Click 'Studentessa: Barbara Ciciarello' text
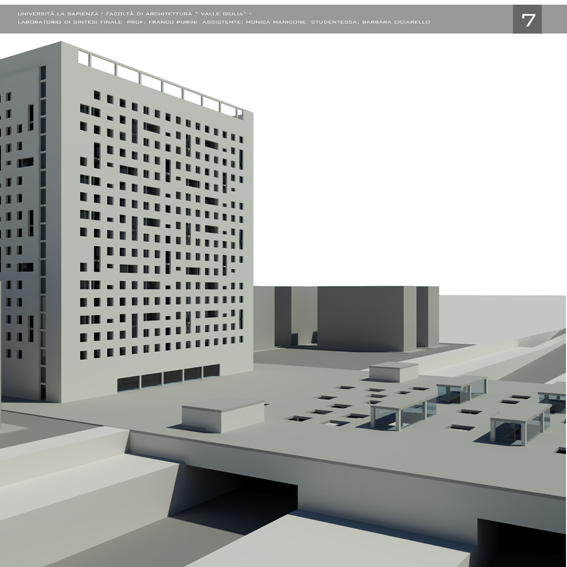 (370, 22)
